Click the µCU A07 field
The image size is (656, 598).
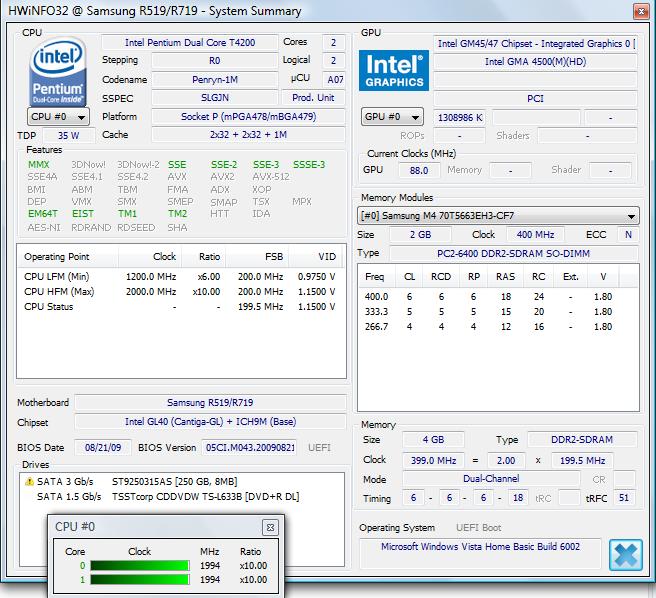pyautogui.click(x=334, y=80)
